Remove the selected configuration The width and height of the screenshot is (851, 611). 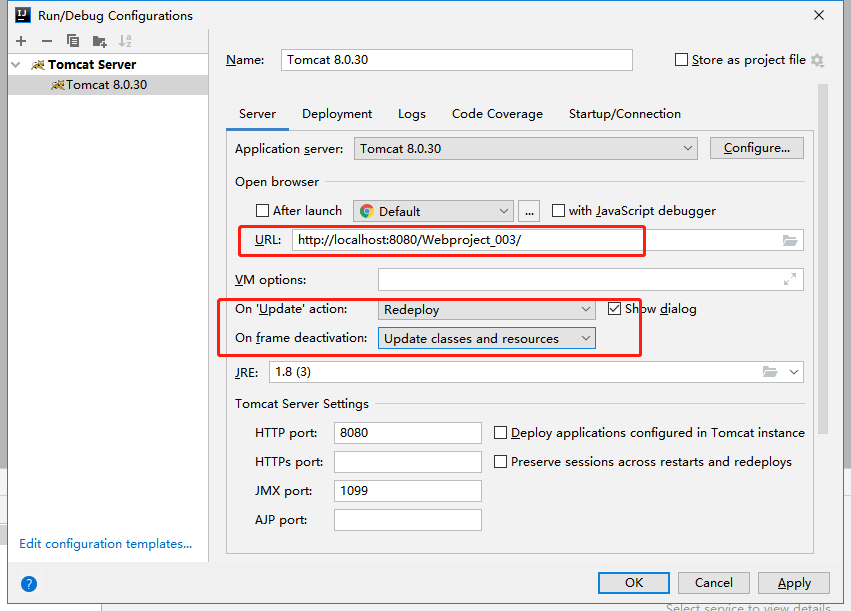point(47,41)
